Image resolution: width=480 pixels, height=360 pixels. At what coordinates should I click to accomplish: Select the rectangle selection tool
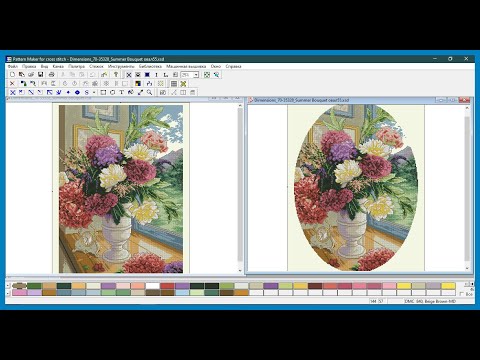pos(103,92)
